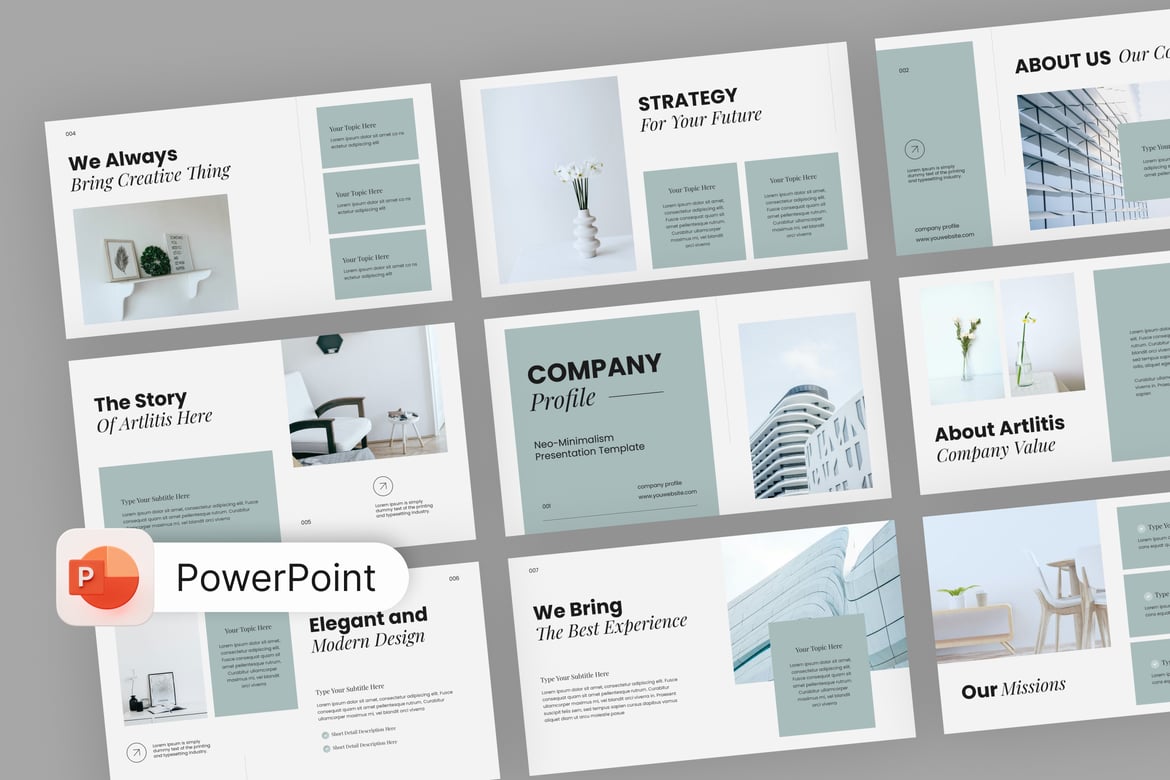Click the white flowers in glass photo on About Artlitis slide
This screenshot has height=780, width=1170.
[x=963, y=343]
